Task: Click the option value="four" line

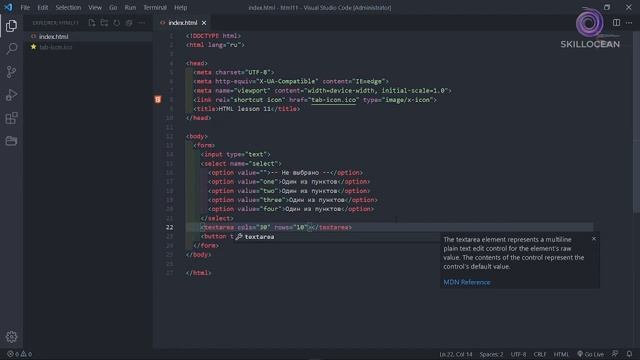Action: click(291, 209)
